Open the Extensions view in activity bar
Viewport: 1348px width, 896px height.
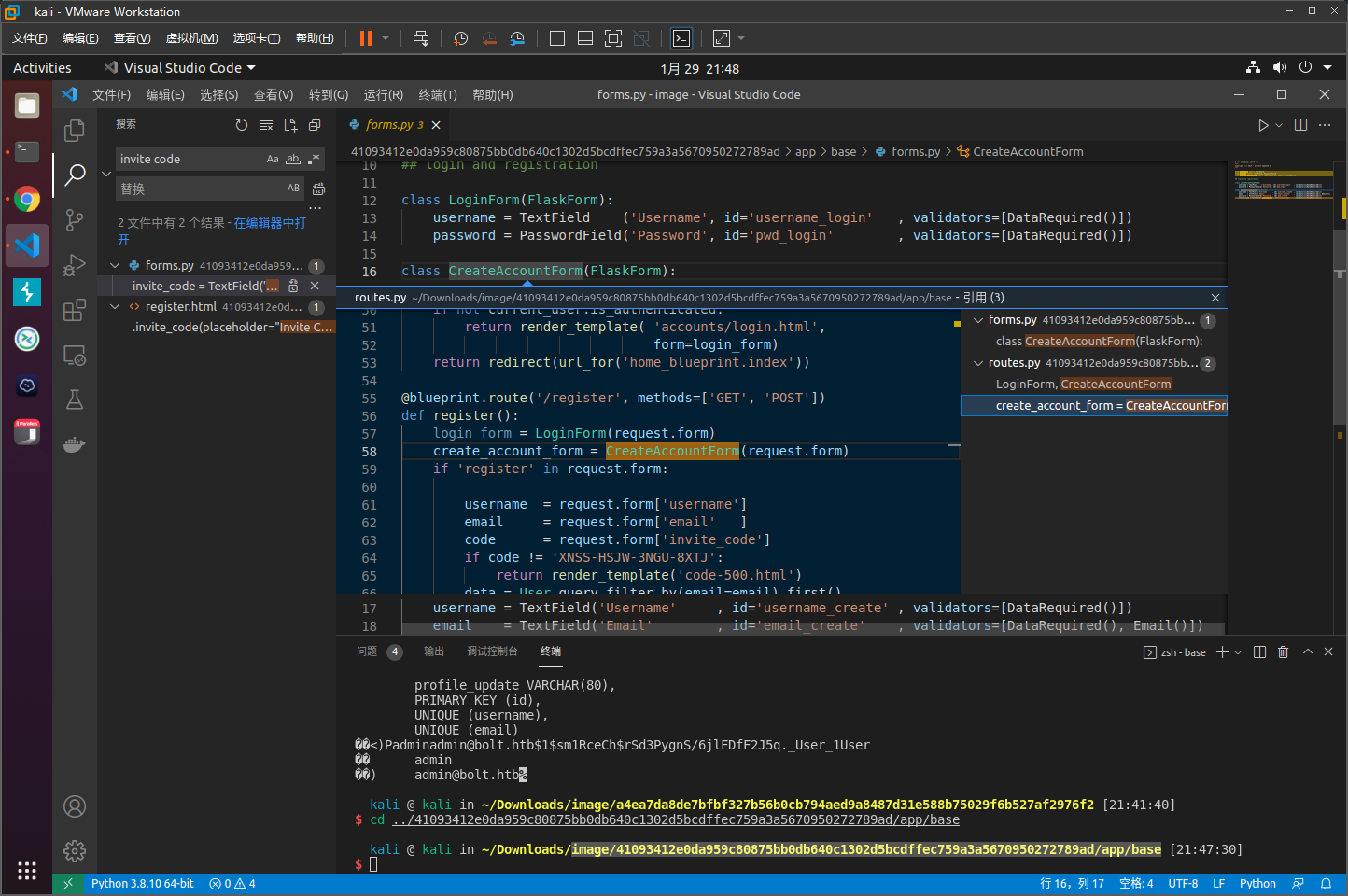pyautogui.click(x=75, y=311)
